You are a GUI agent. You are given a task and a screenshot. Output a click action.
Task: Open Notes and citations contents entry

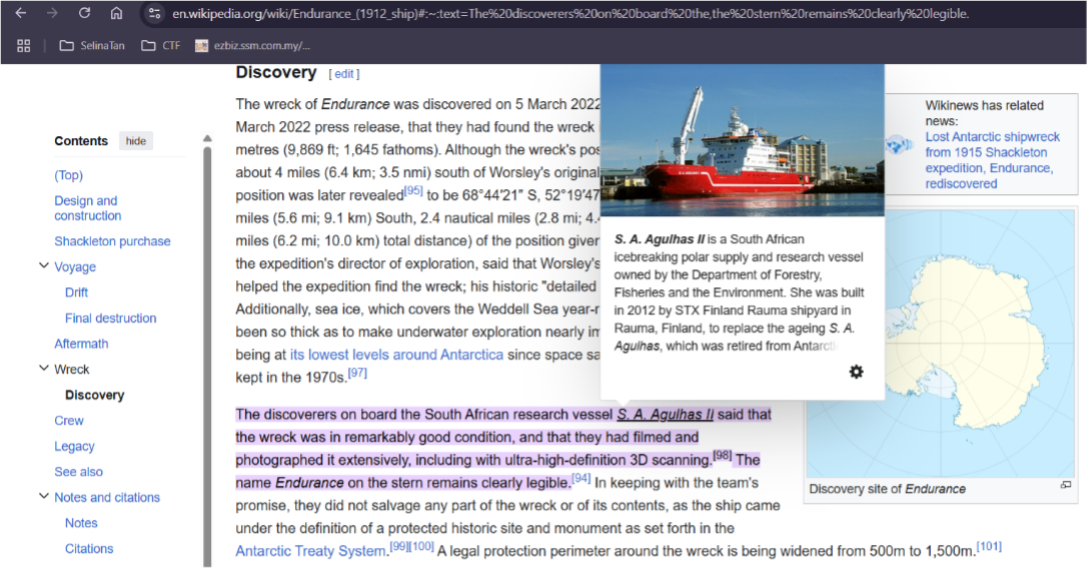tap(107, 497)
